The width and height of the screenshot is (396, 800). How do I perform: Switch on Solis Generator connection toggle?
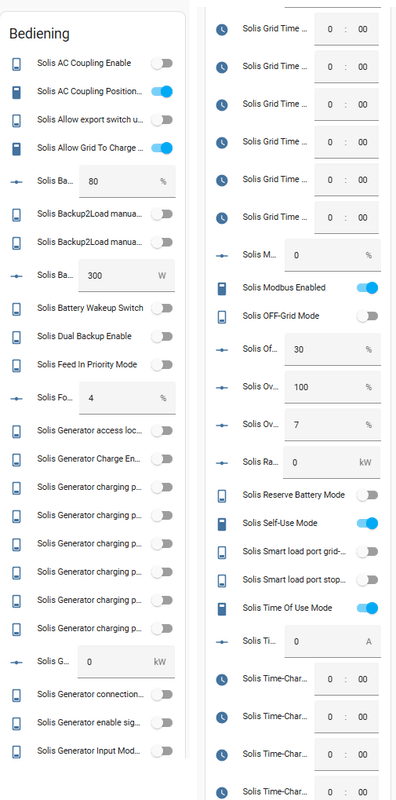(x=162, y=694)
